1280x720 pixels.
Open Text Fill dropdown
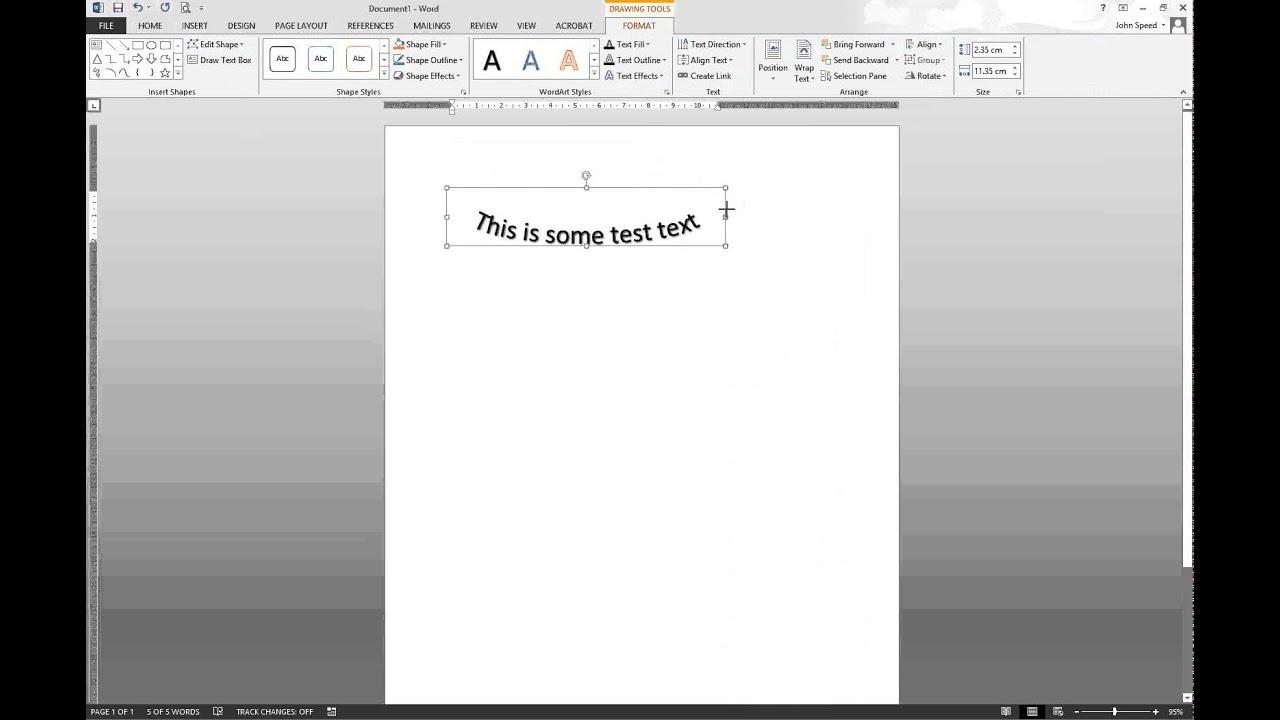click(x=627, y=44)
